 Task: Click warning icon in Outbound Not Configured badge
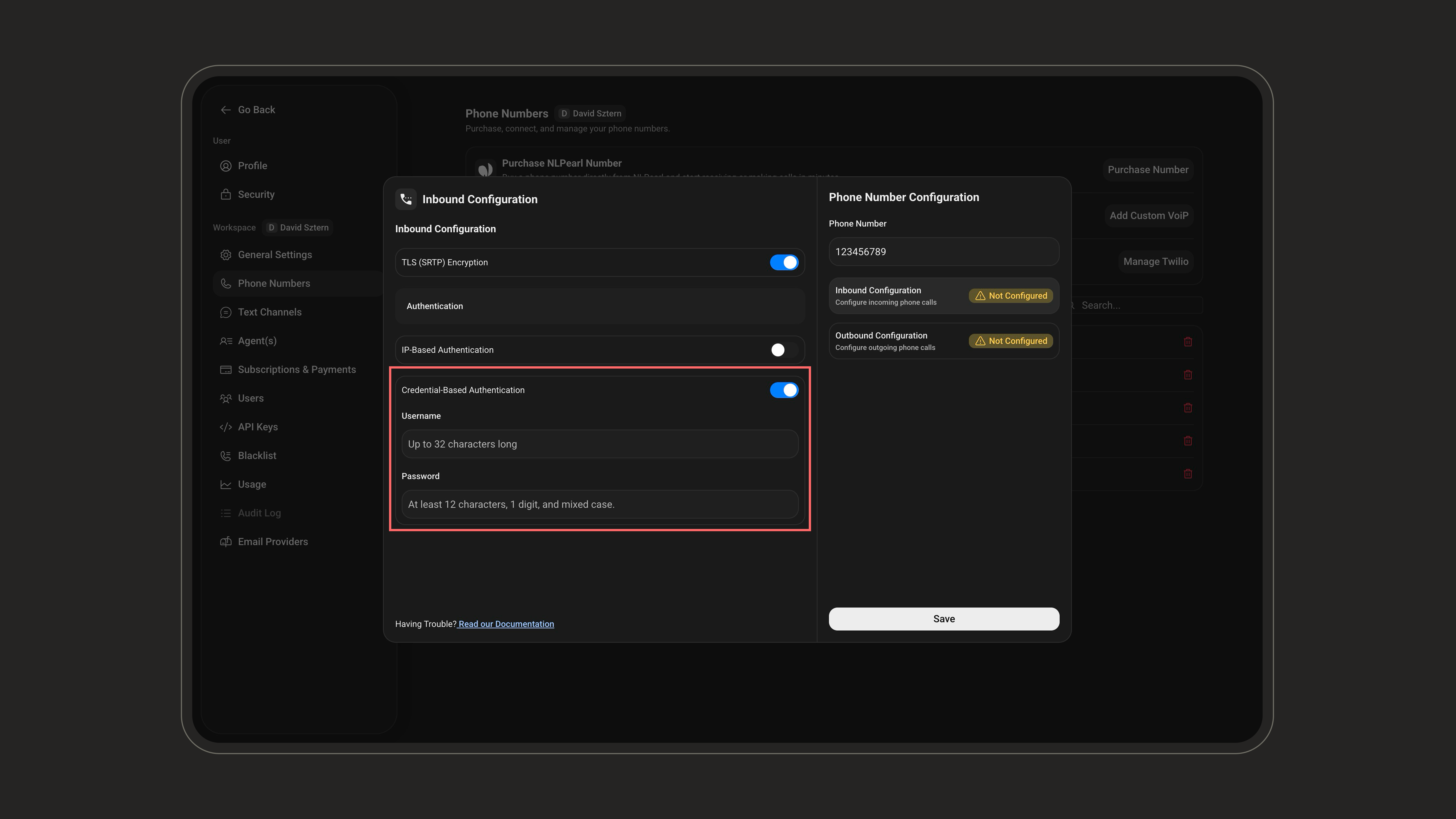point(980,341)
